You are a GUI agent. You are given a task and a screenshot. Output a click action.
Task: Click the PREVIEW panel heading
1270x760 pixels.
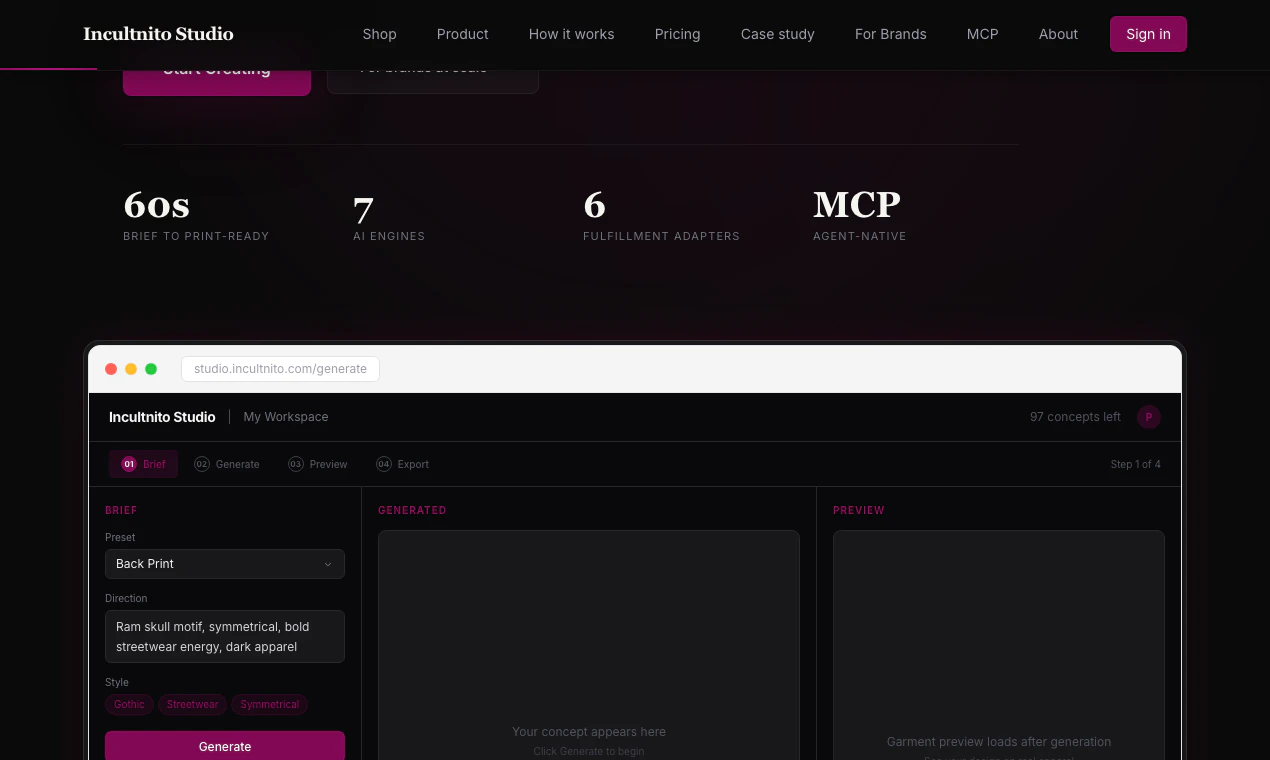(x=859, y=510)
